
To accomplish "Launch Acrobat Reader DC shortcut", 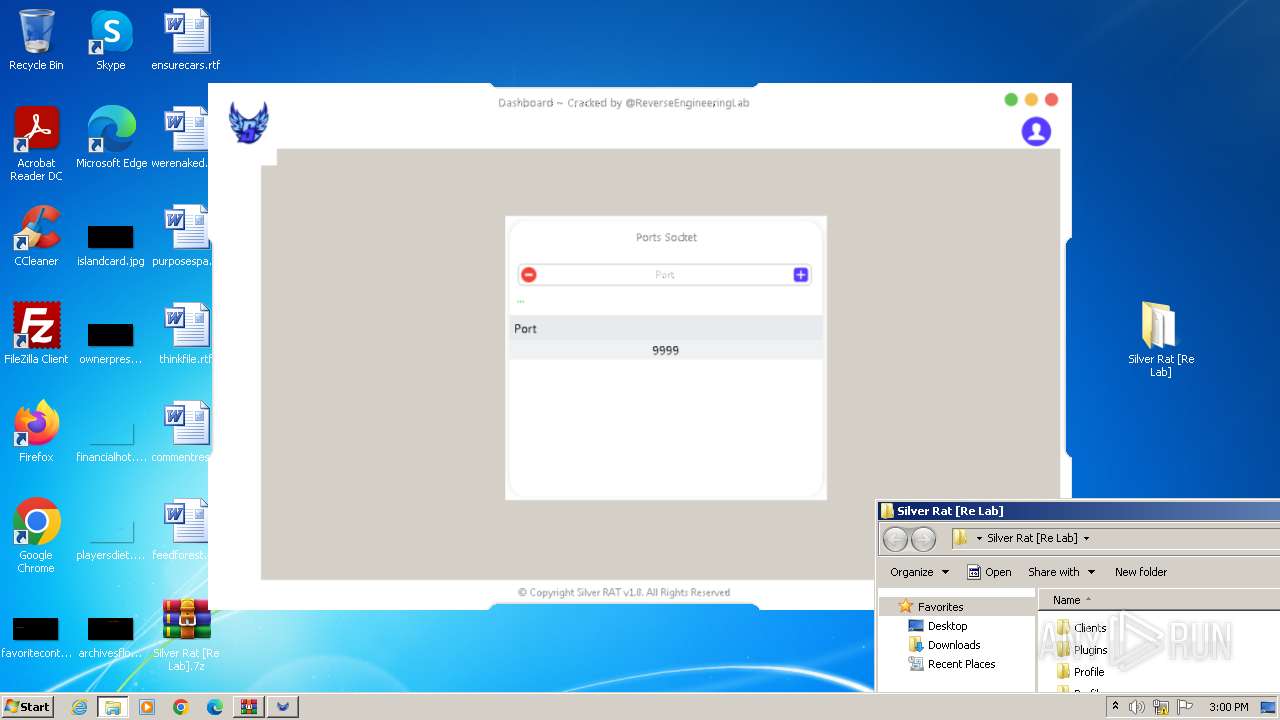I will (36, 143).
